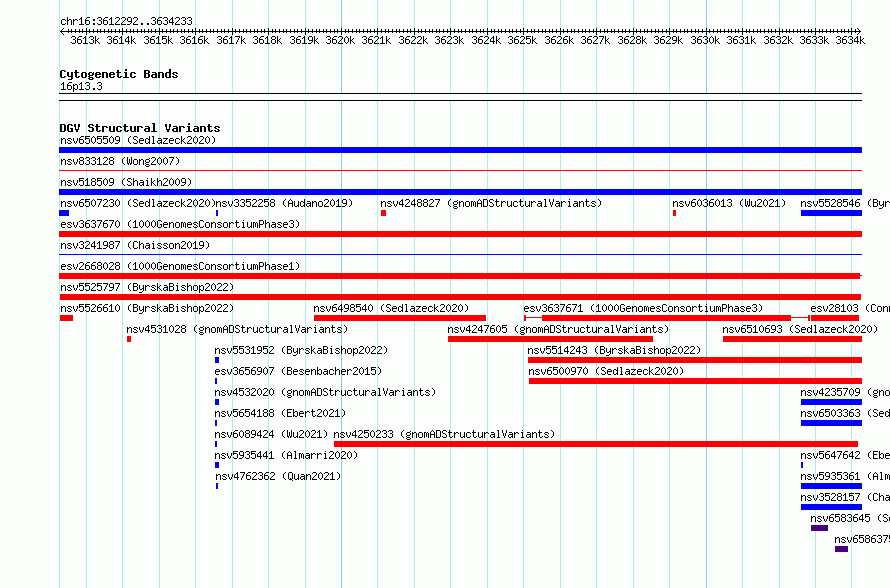Click the DGV Structural Variants track title

tap(140, 128)
